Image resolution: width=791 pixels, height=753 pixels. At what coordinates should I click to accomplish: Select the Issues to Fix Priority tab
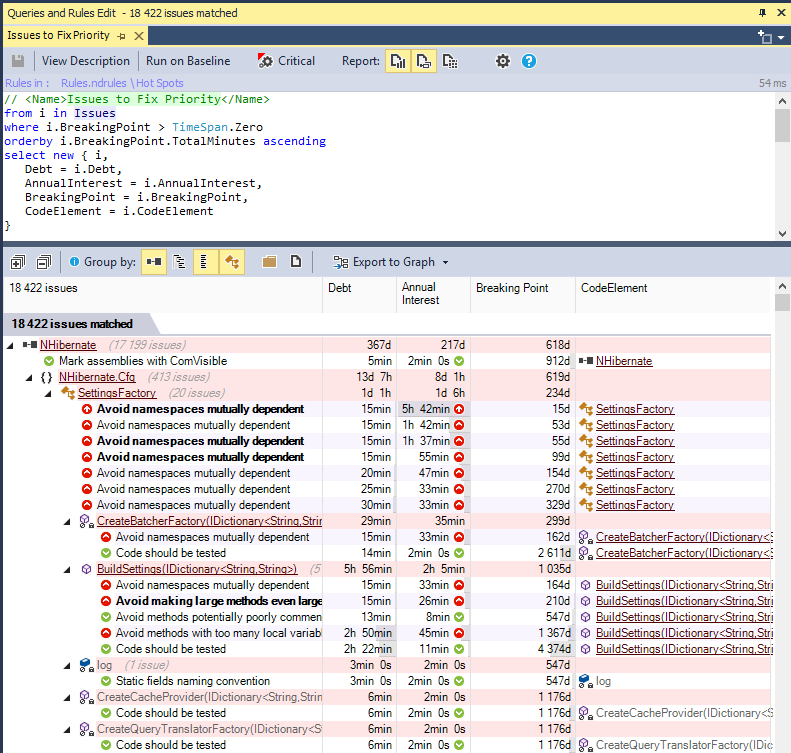tap(58, 35)
